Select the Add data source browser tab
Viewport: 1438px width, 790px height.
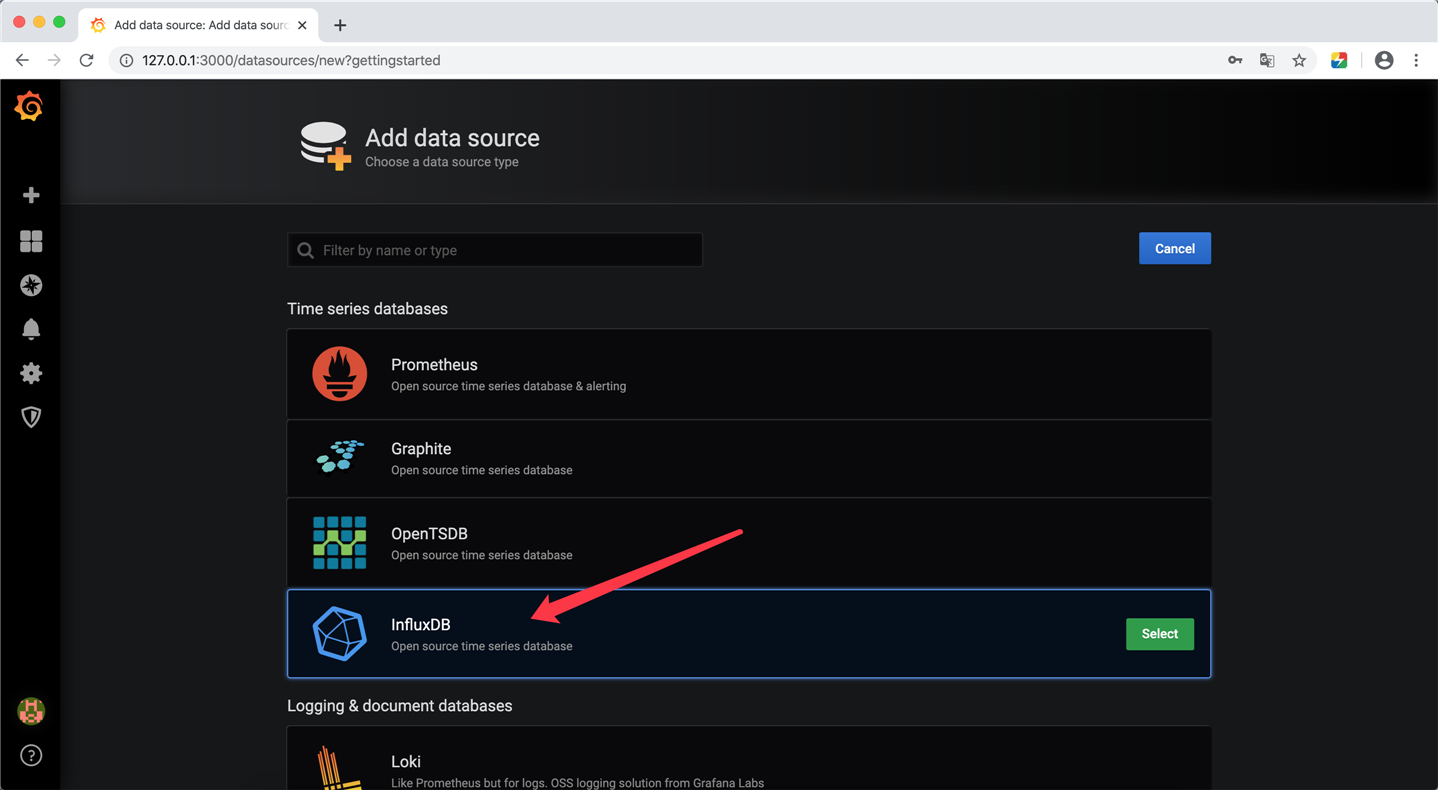(x=198, y=25)
